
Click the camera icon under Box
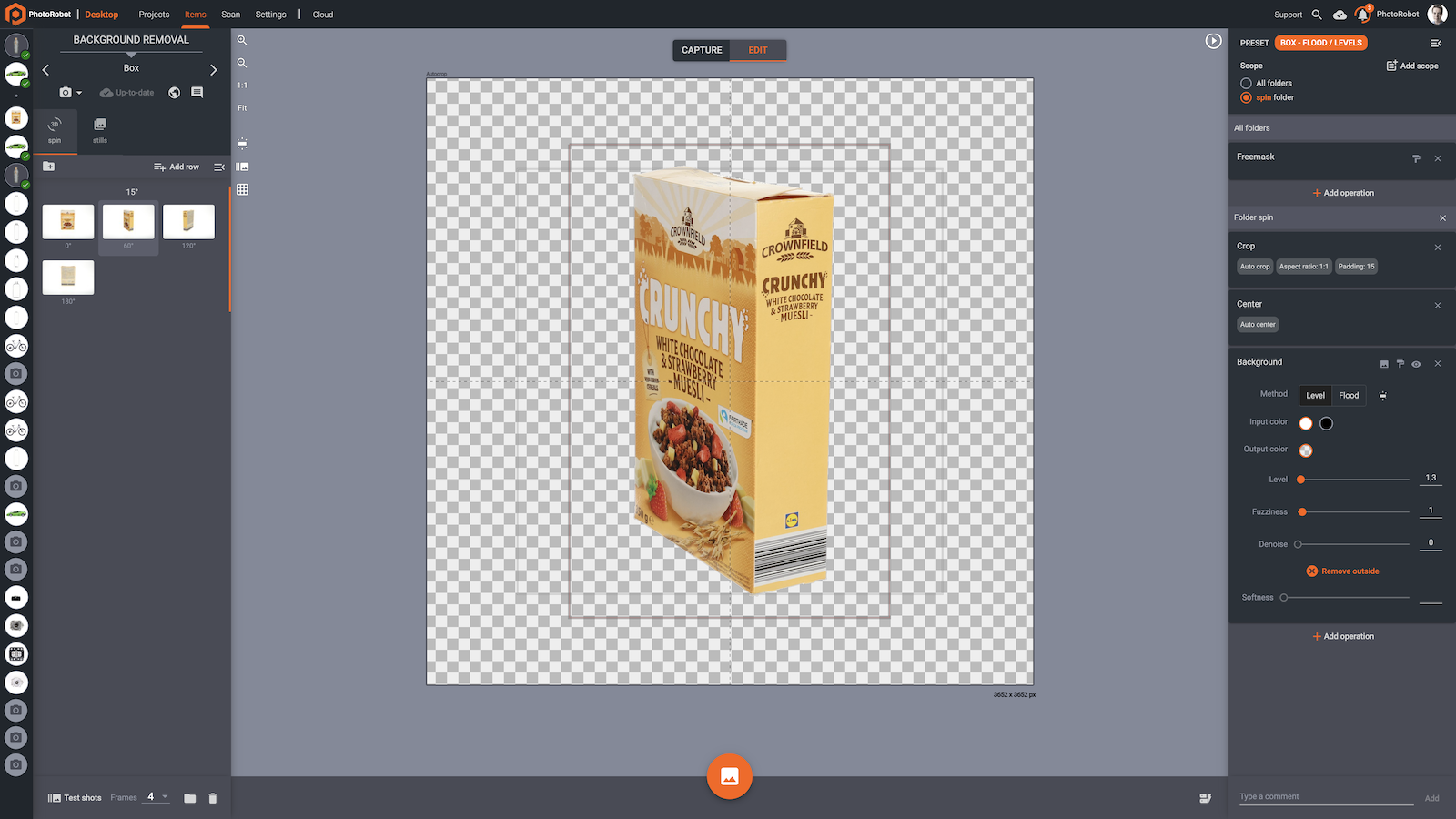point(66,92)
